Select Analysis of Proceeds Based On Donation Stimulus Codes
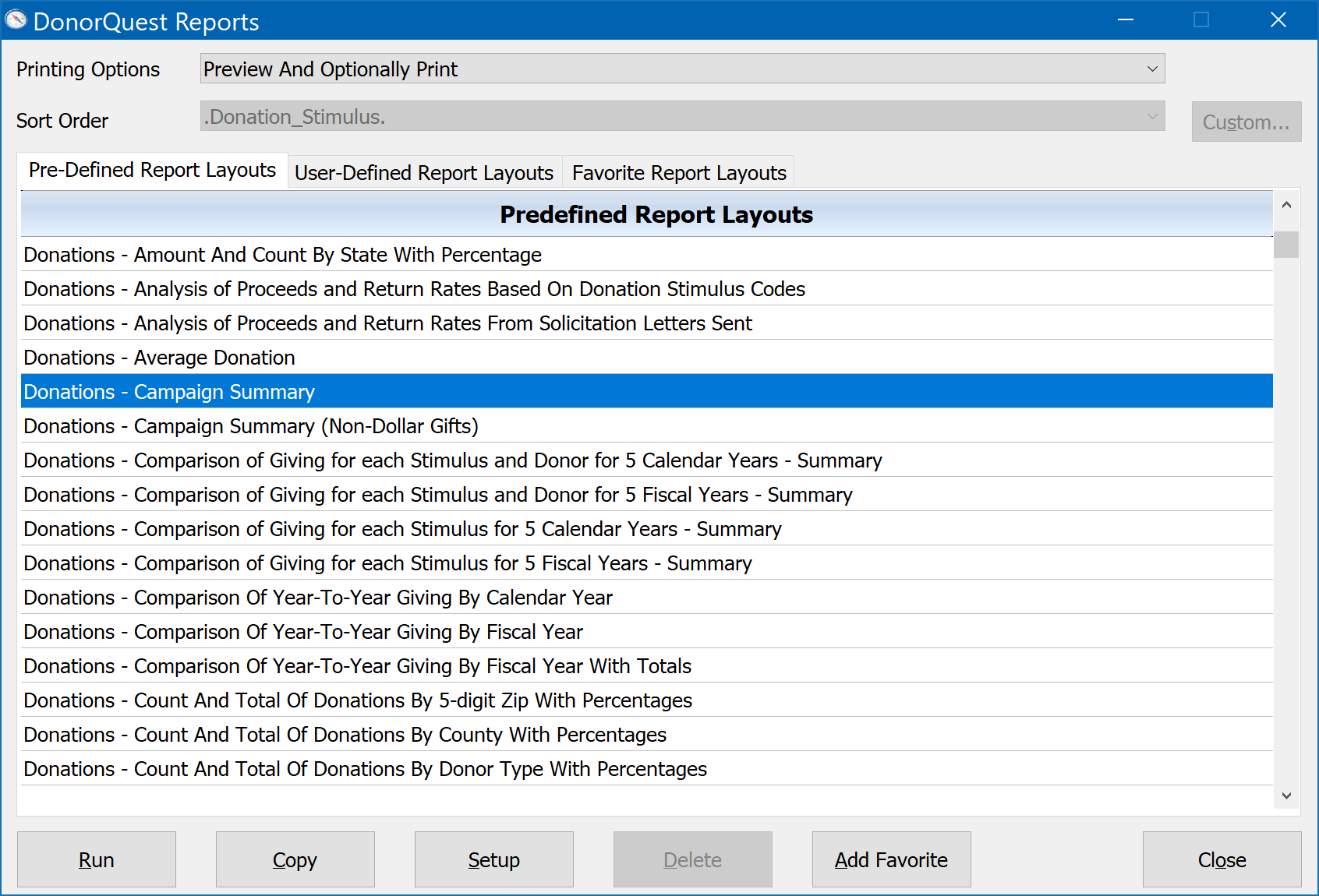This screenshot has width=1319, height=896. [x=647, y=289]
